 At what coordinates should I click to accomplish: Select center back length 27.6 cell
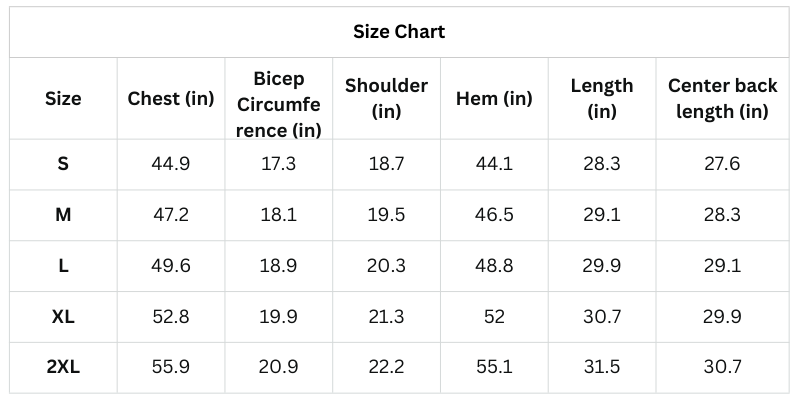[722, 164]
